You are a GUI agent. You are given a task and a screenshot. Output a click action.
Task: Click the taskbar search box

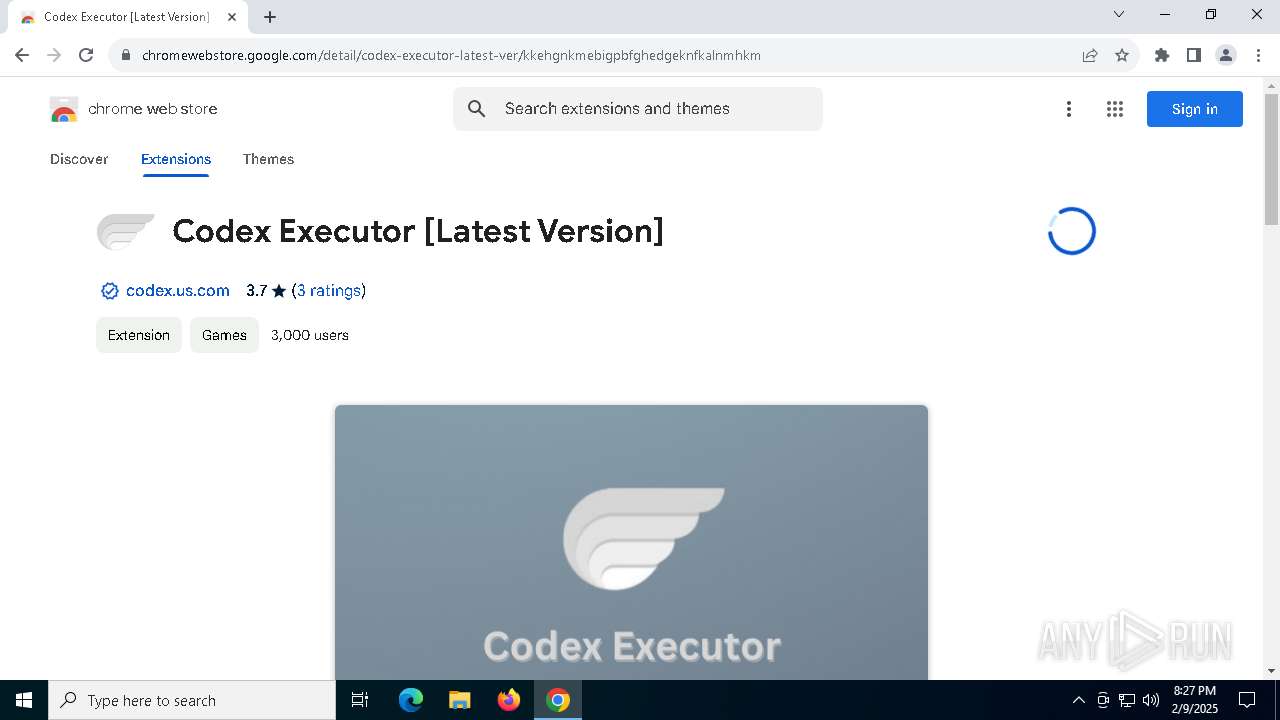(192, 700)
